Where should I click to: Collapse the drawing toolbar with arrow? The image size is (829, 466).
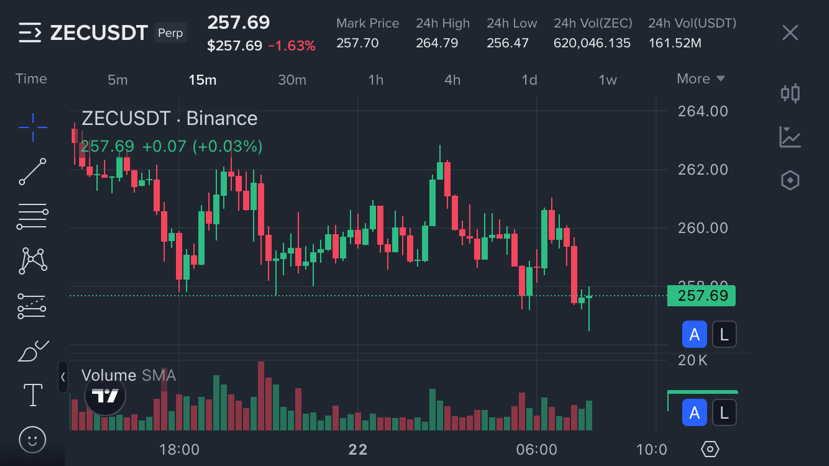click(x=63, y=377)
